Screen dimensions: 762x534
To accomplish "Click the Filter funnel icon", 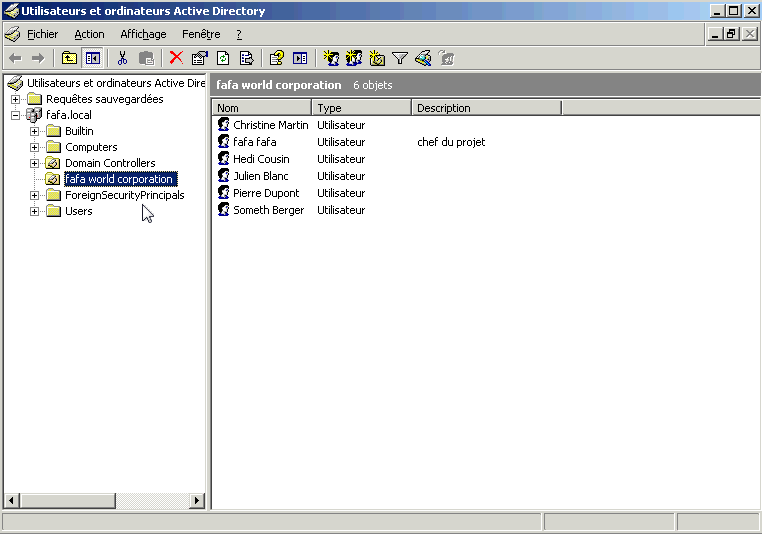I will [400, 59].
